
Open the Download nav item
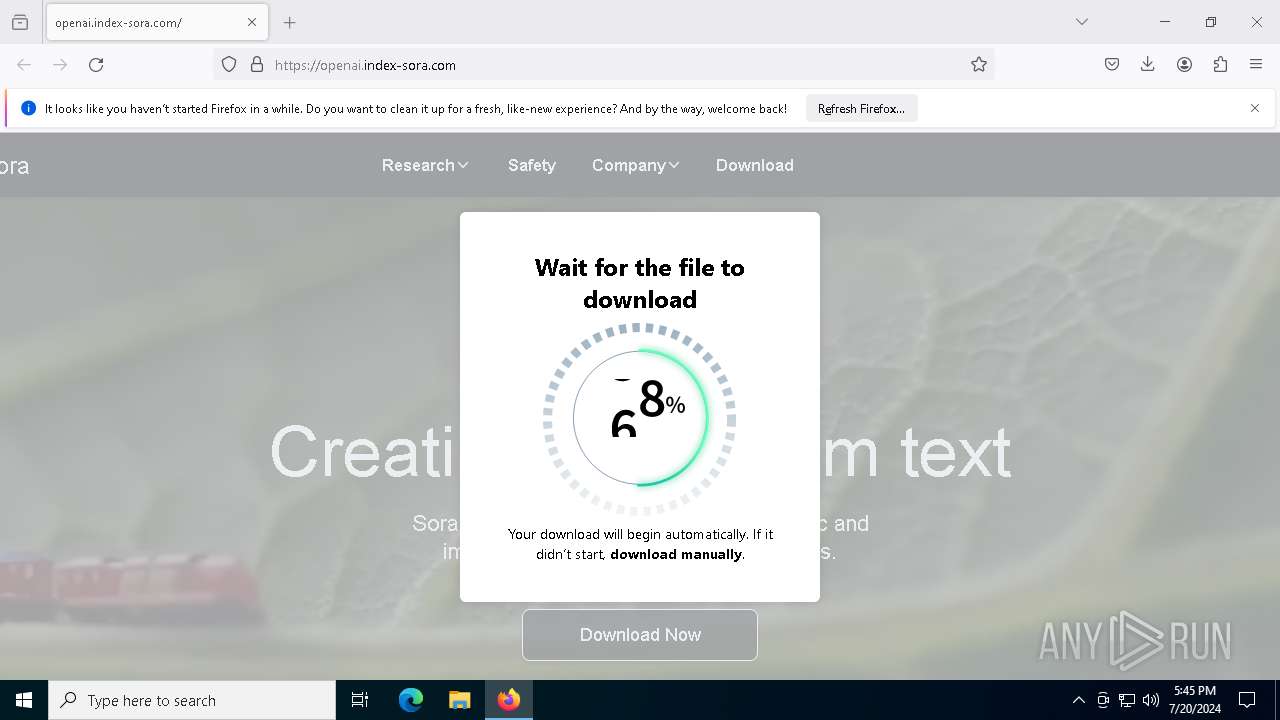pyautogui.click(x=754, y=165)
